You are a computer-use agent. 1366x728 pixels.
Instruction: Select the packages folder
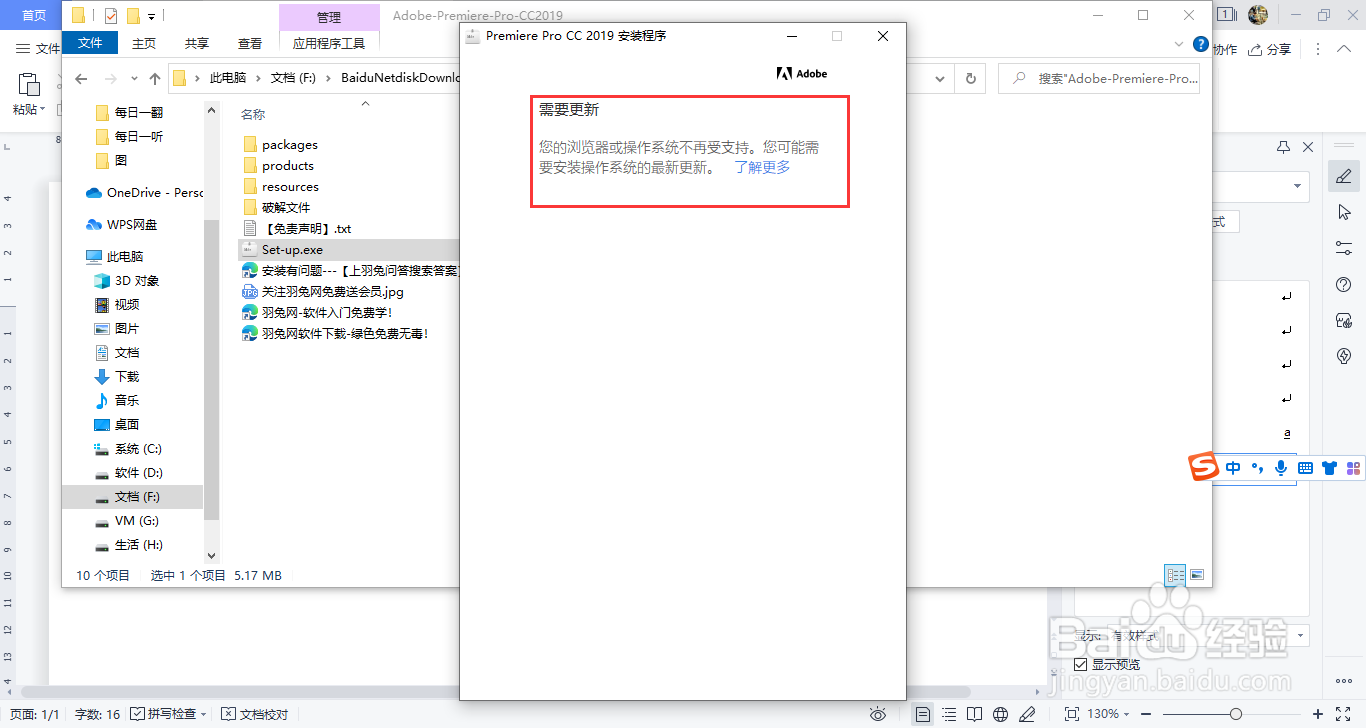(x=280, y=145)
